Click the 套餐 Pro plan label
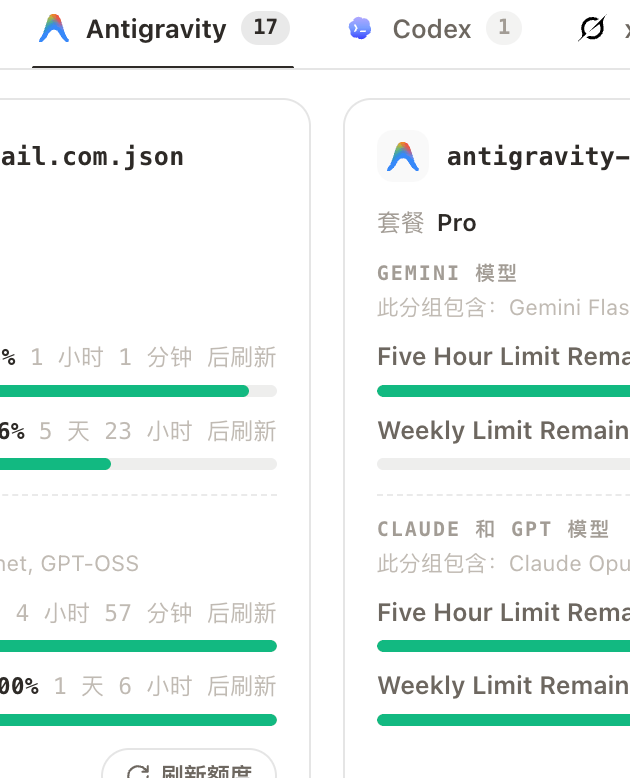630x778 pixels. pos(427,223)
